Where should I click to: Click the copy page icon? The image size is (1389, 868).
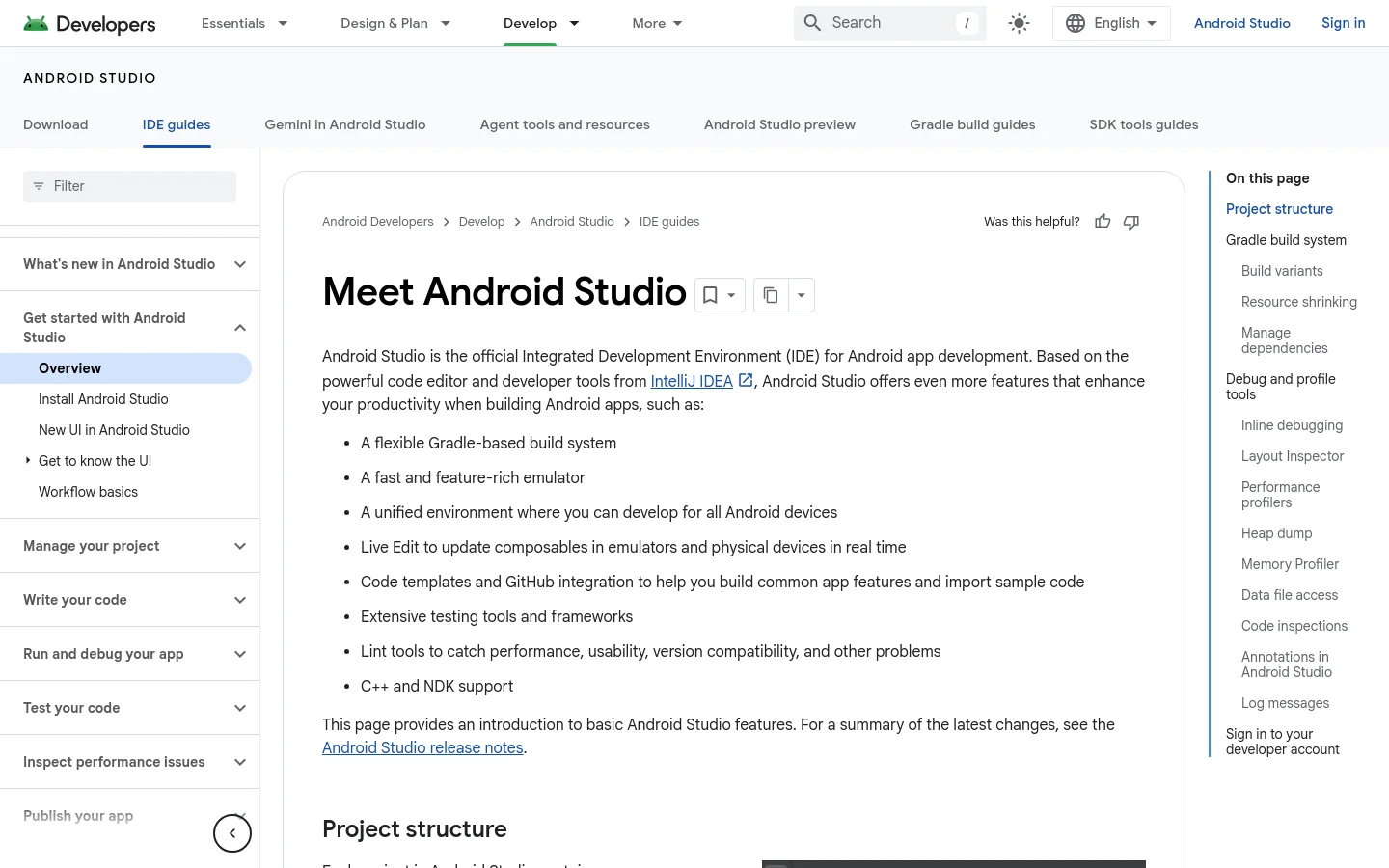pyautogui.click(x=771, y=295)
